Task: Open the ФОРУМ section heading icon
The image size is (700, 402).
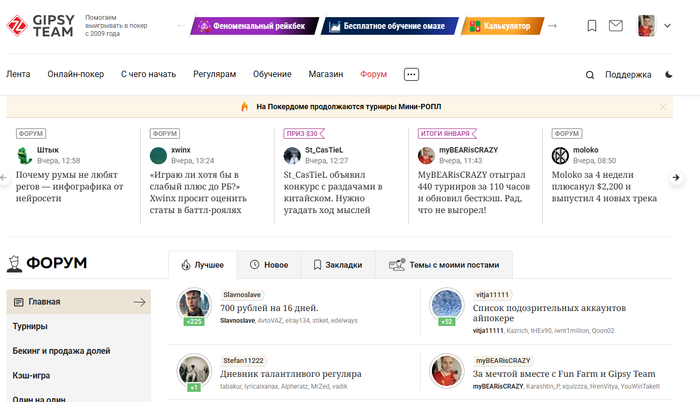Action: coord(14,263)
